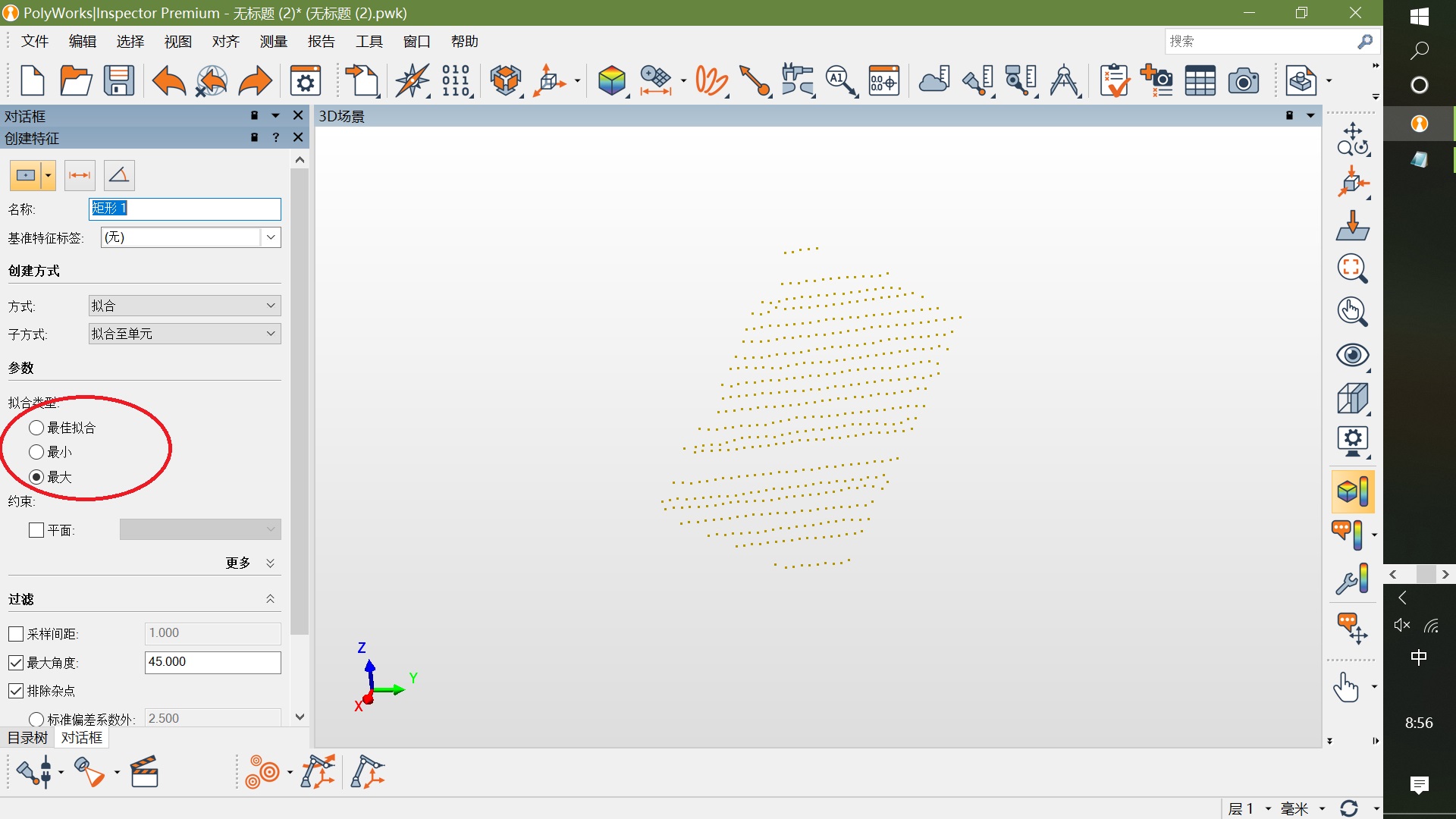1456x819 pixels.
Task: Open the 测量 menu
Action: pyautogui.click(x=273, y=42)
